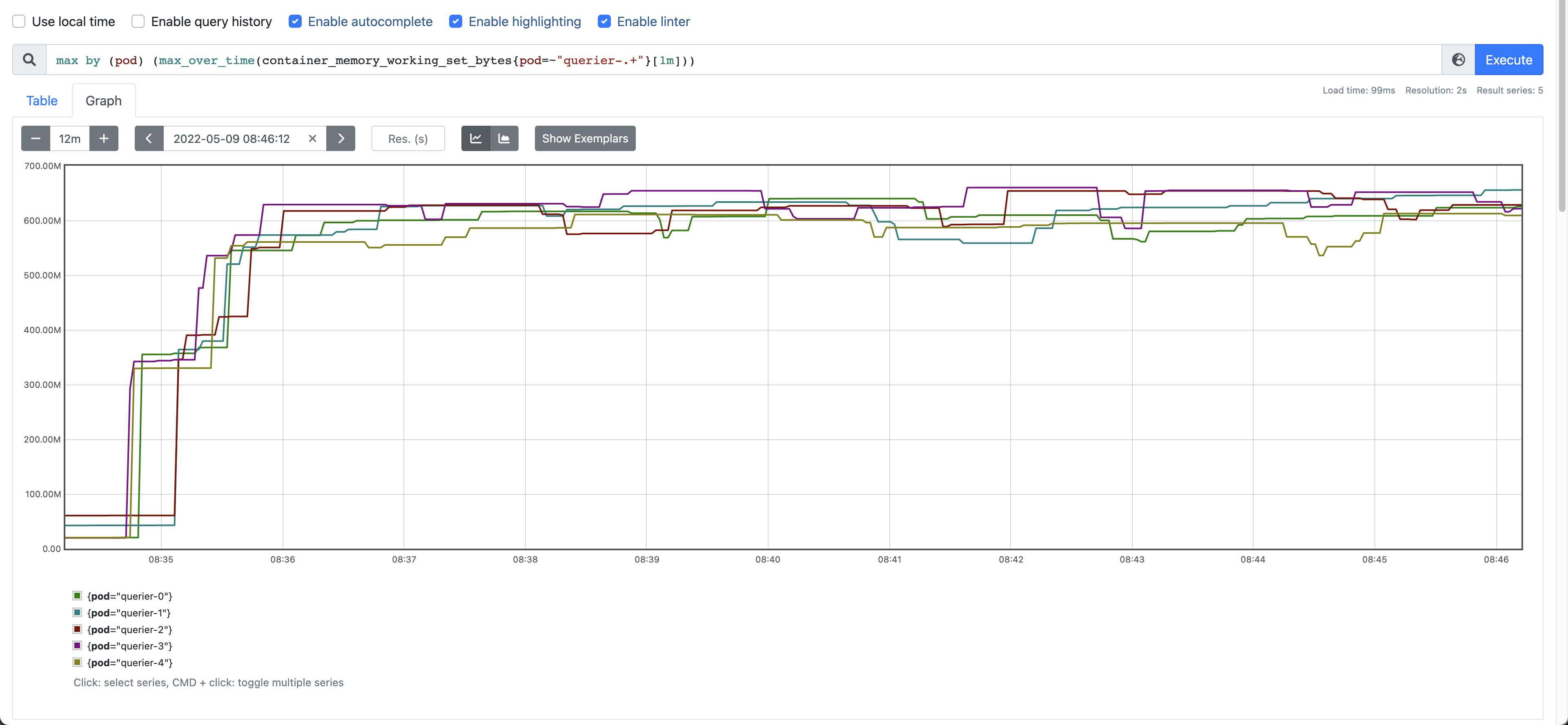
Task: Click the previous time range arrow icon
Action: tap(148, 138)
